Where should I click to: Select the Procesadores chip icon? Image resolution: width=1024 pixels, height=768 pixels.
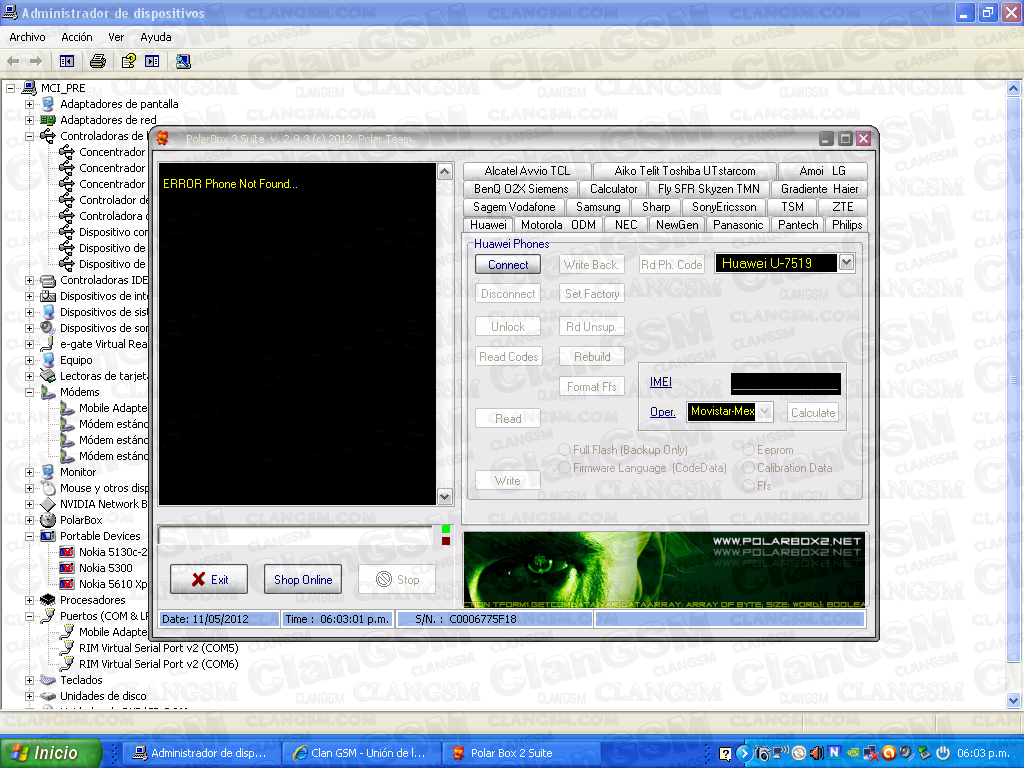(47, 600)
